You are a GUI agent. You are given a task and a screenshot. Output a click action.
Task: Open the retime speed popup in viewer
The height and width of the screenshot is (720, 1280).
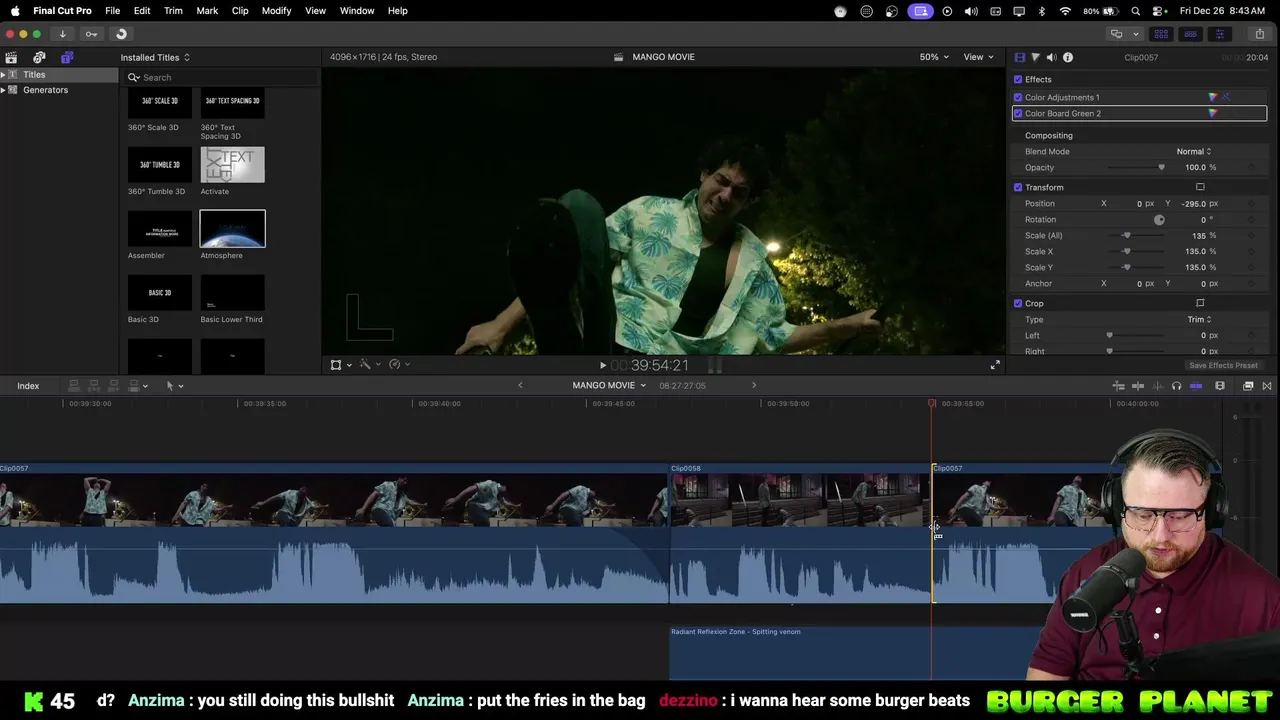400,365
